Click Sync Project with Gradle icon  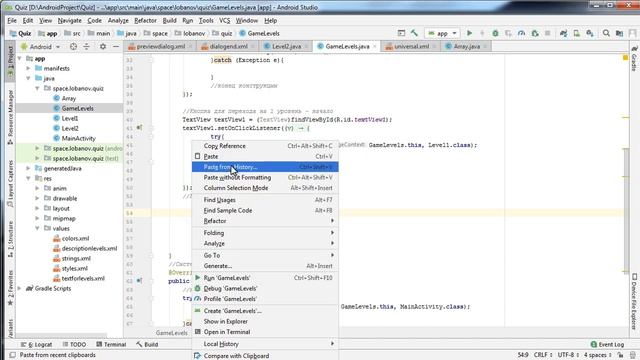click(564, 33)
